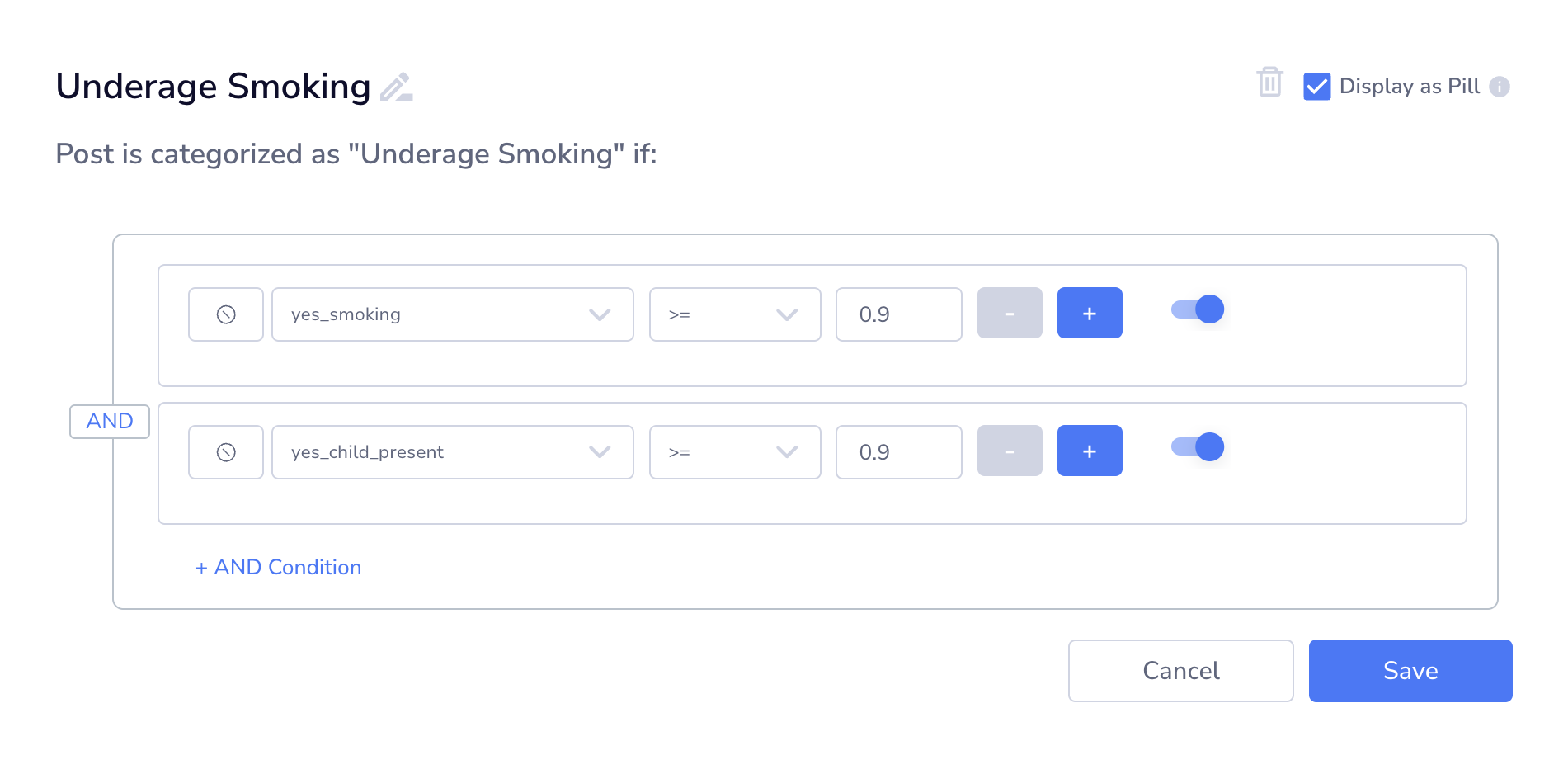
Task: Focus threshold field 0.9 for yes_smoking
Action: click(x=899, y=314)
